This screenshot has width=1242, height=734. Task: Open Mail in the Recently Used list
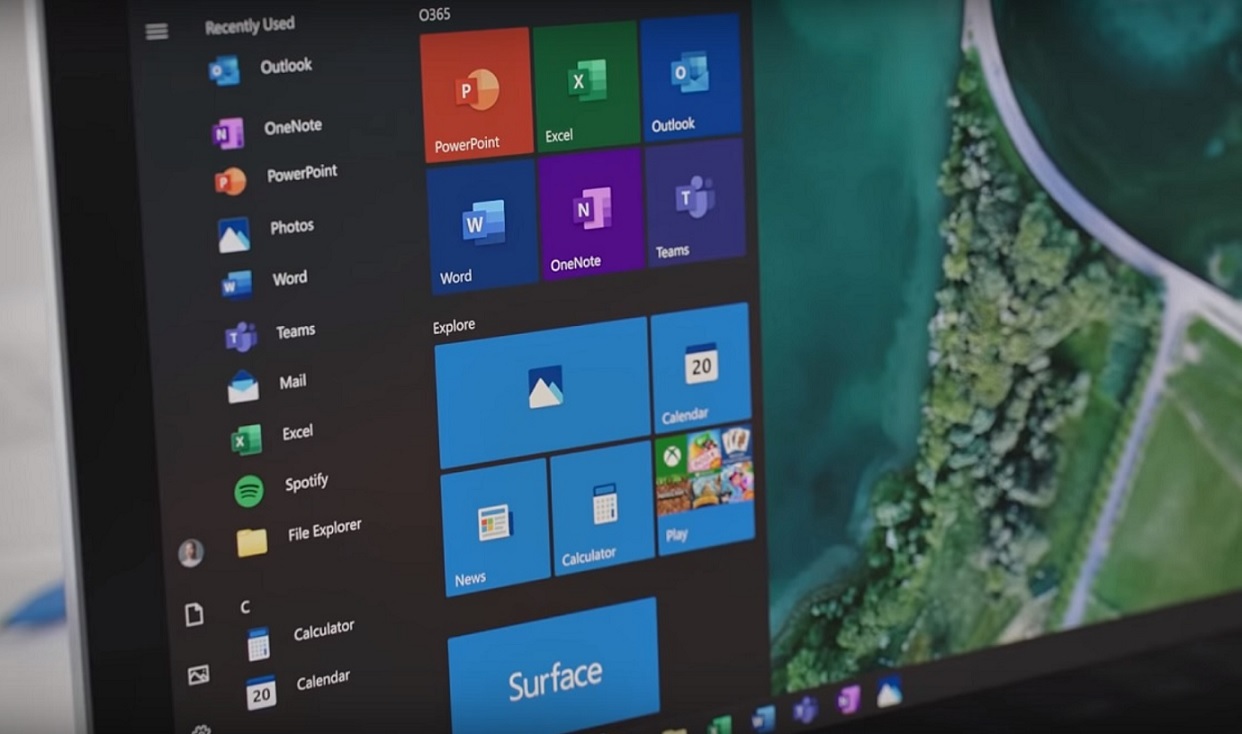pyautogui.click(x=268, y=384)
